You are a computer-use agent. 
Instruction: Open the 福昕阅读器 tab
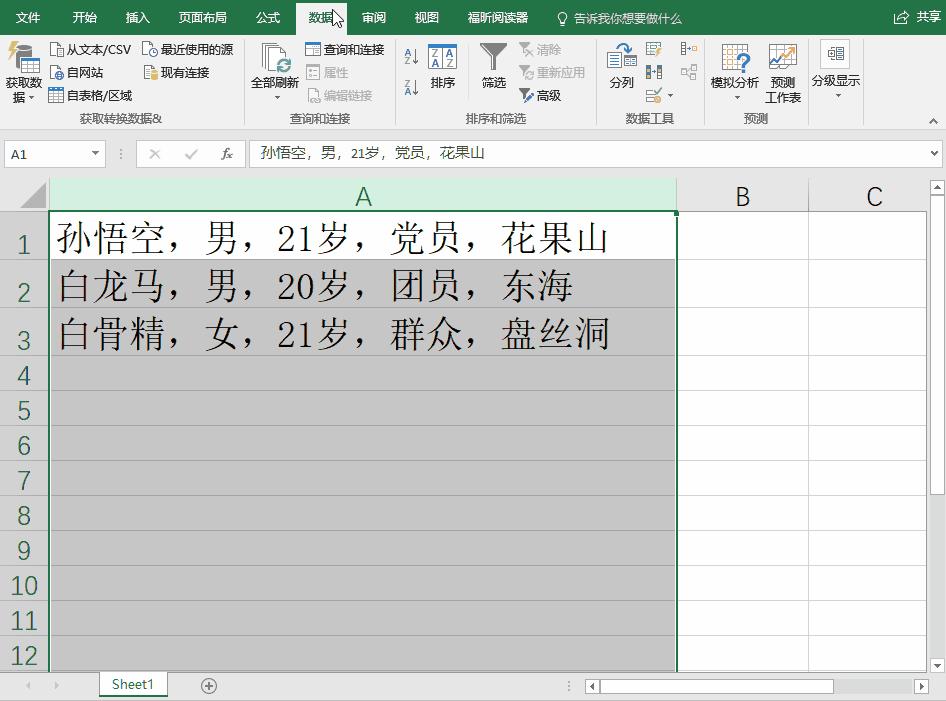click(x=498, y=17)
